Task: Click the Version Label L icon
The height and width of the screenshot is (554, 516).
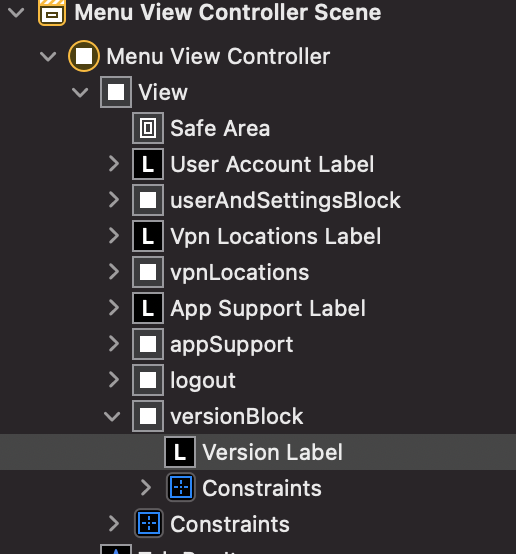Action: pyautogui.click(x=180, y=452)
